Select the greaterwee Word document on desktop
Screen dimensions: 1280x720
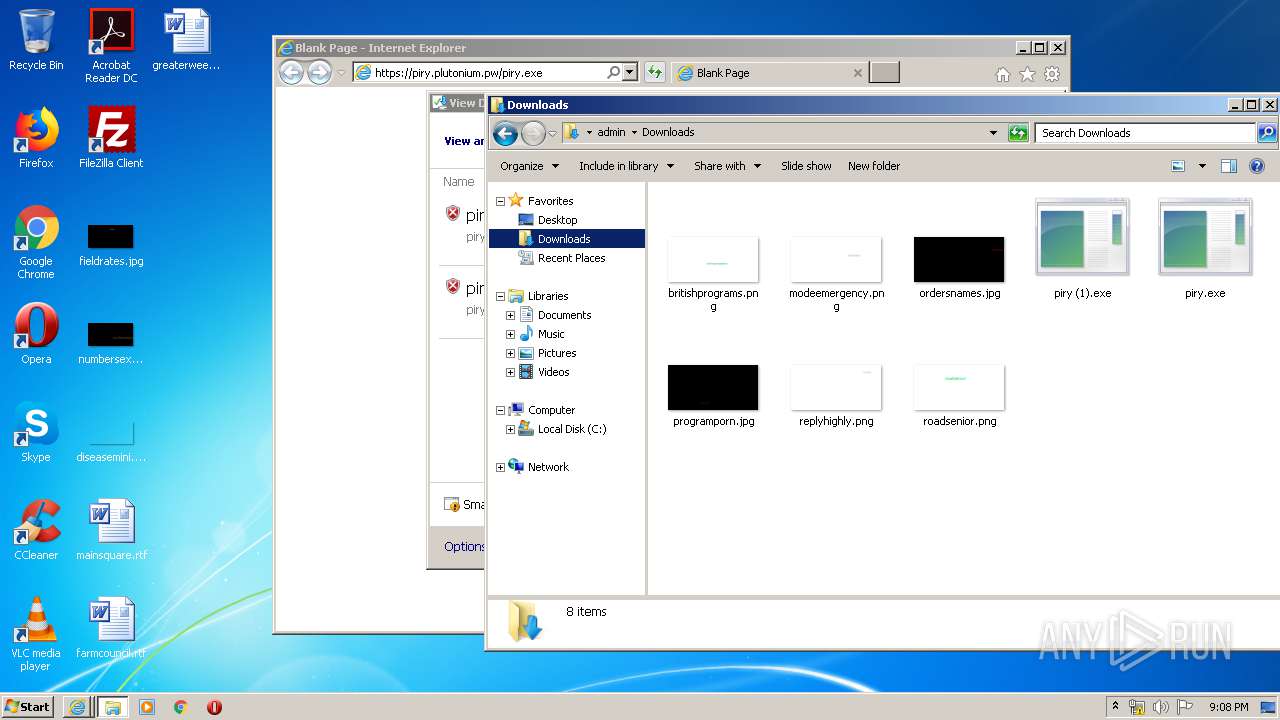[x=186, y=40]
